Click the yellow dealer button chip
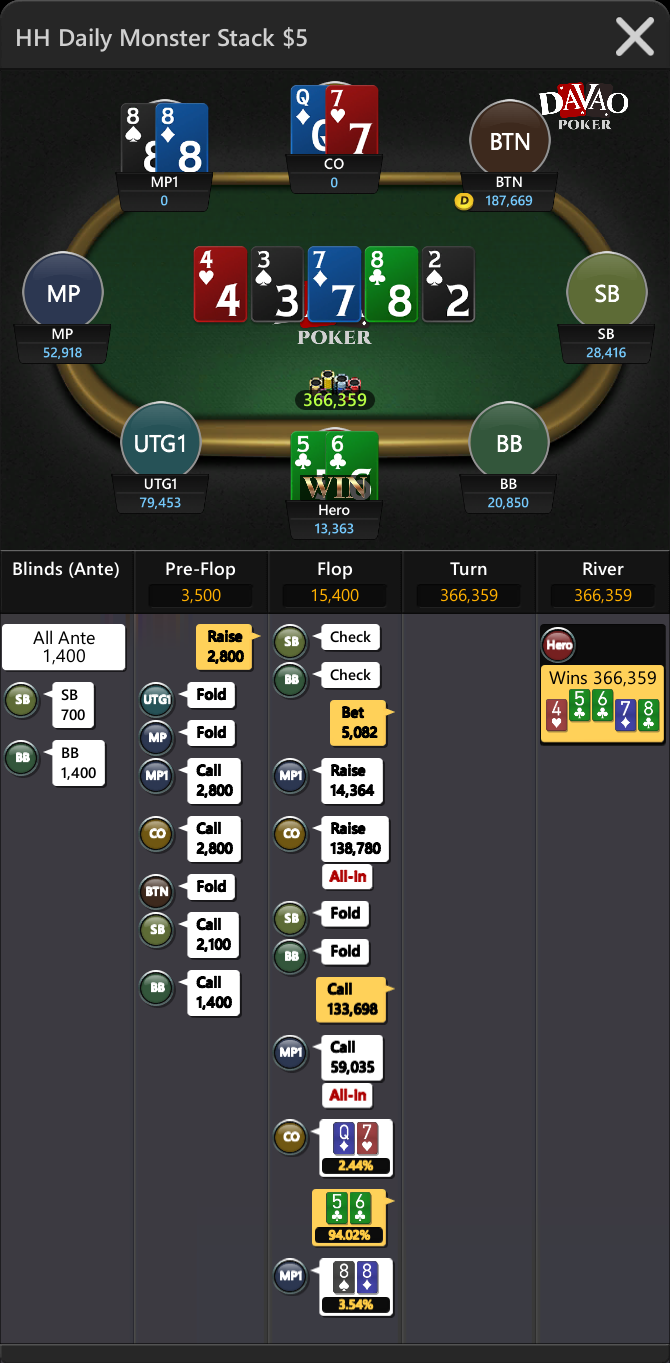This screenshot has width=670, height=1363. pos(463,201)
